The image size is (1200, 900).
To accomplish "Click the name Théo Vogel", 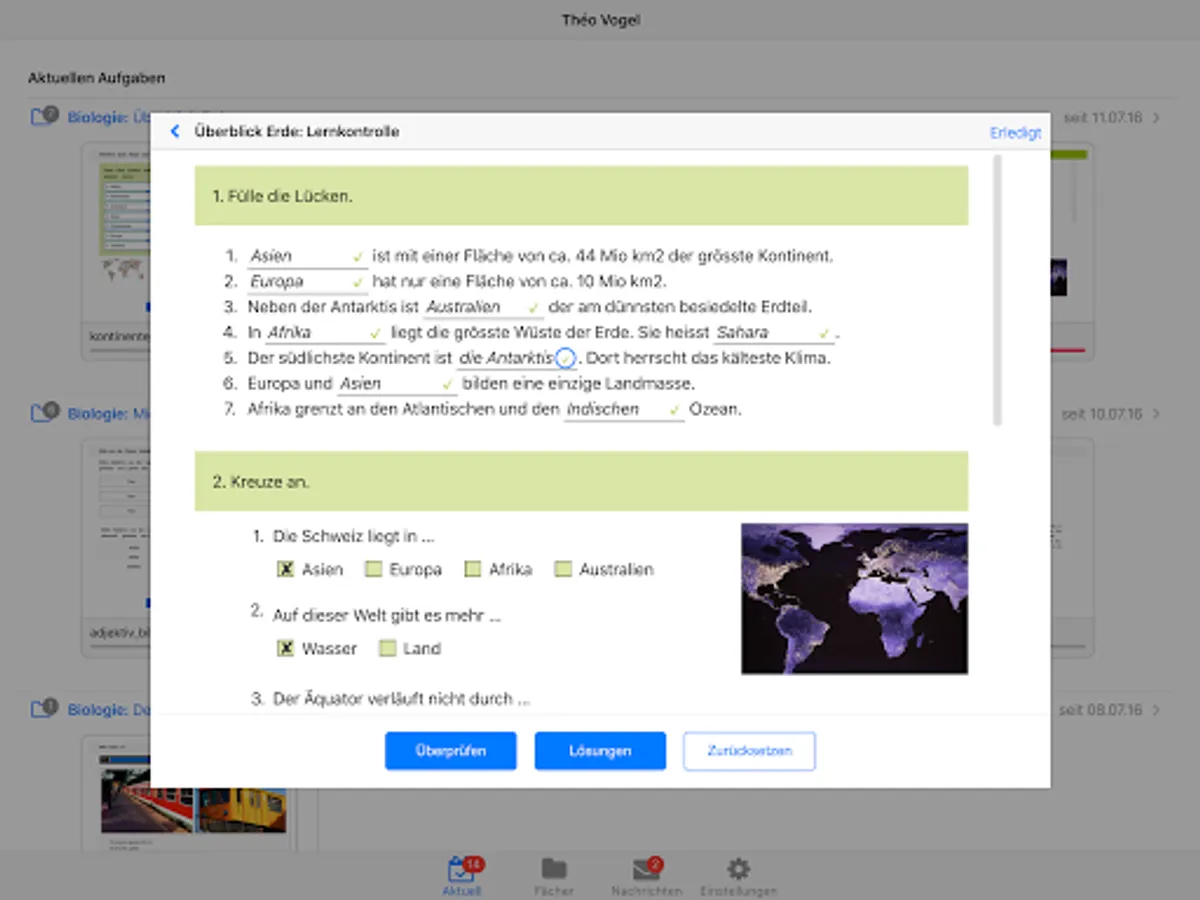I will point(600,19).
